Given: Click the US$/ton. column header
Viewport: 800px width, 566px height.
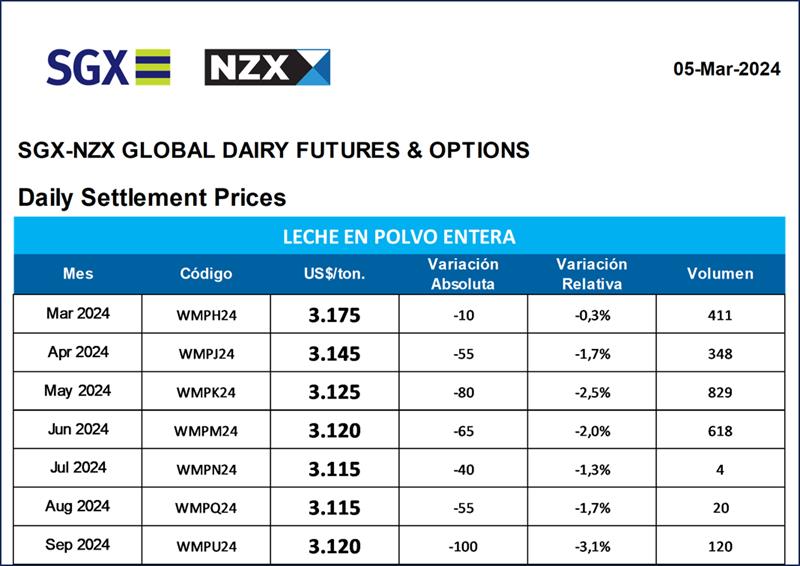Looking at the screenshot, I should coord(334,273).
